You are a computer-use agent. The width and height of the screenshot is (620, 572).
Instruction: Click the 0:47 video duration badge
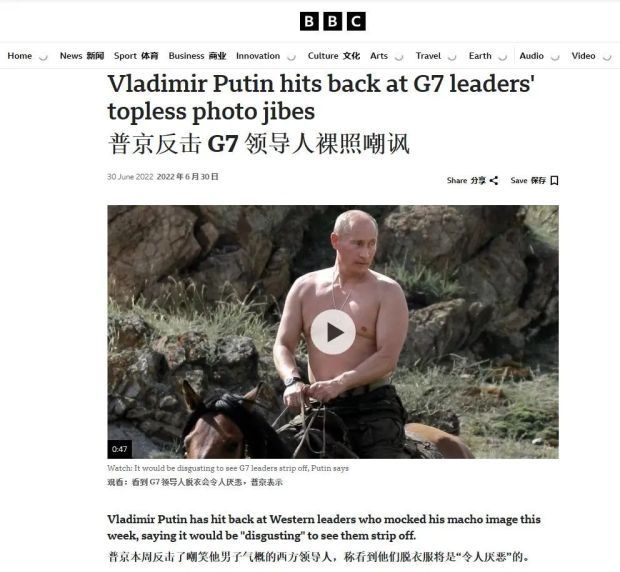click(119, 449)
